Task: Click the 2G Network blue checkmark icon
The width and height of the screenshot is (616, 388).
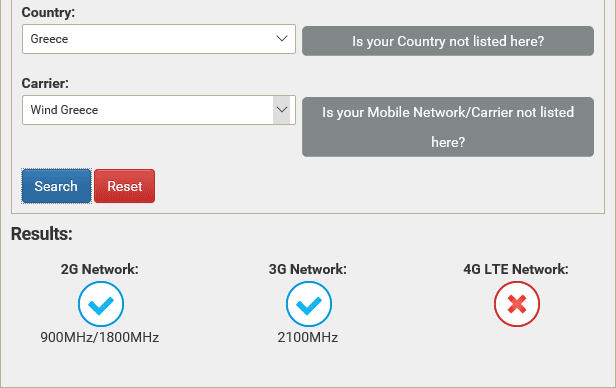Action: pos(101,304)
